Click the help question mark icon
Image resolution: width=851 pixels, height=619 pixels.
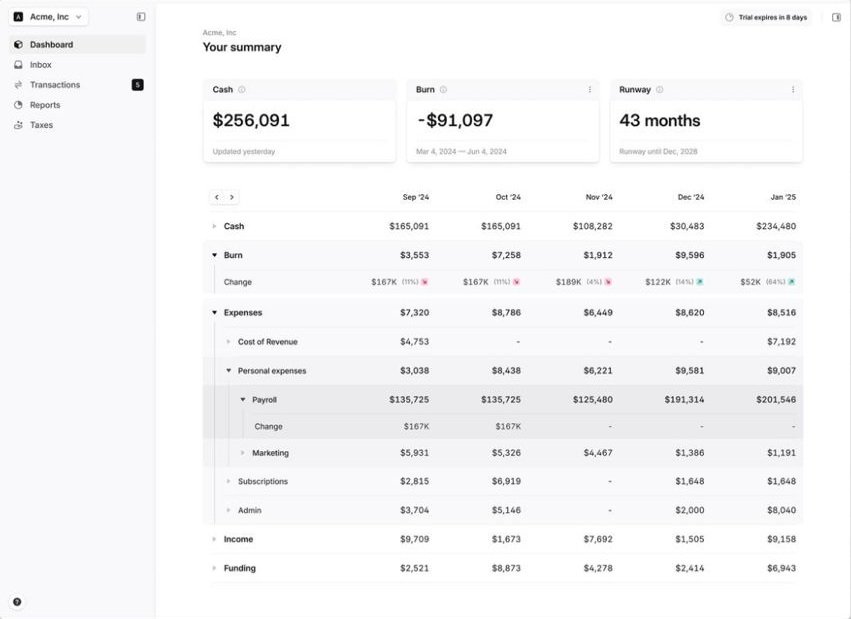pos(17,602)
